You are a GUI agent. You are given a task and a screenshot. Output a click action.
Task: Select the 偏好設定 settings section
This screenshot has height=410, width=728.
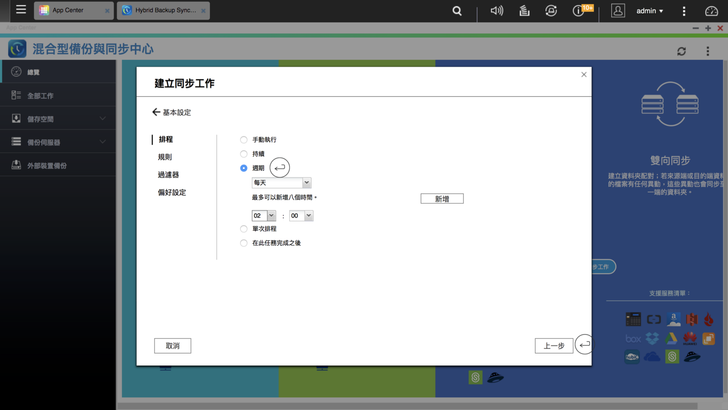[x=172, y=192]
